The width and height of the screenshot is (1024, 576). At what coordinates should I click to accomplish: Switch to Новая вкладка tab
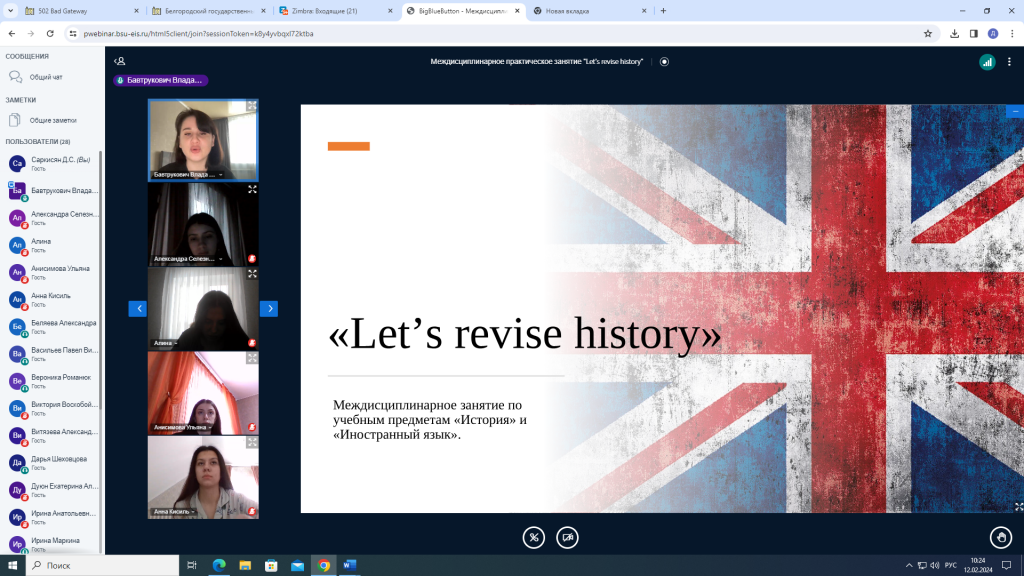[x=589, y=11]
